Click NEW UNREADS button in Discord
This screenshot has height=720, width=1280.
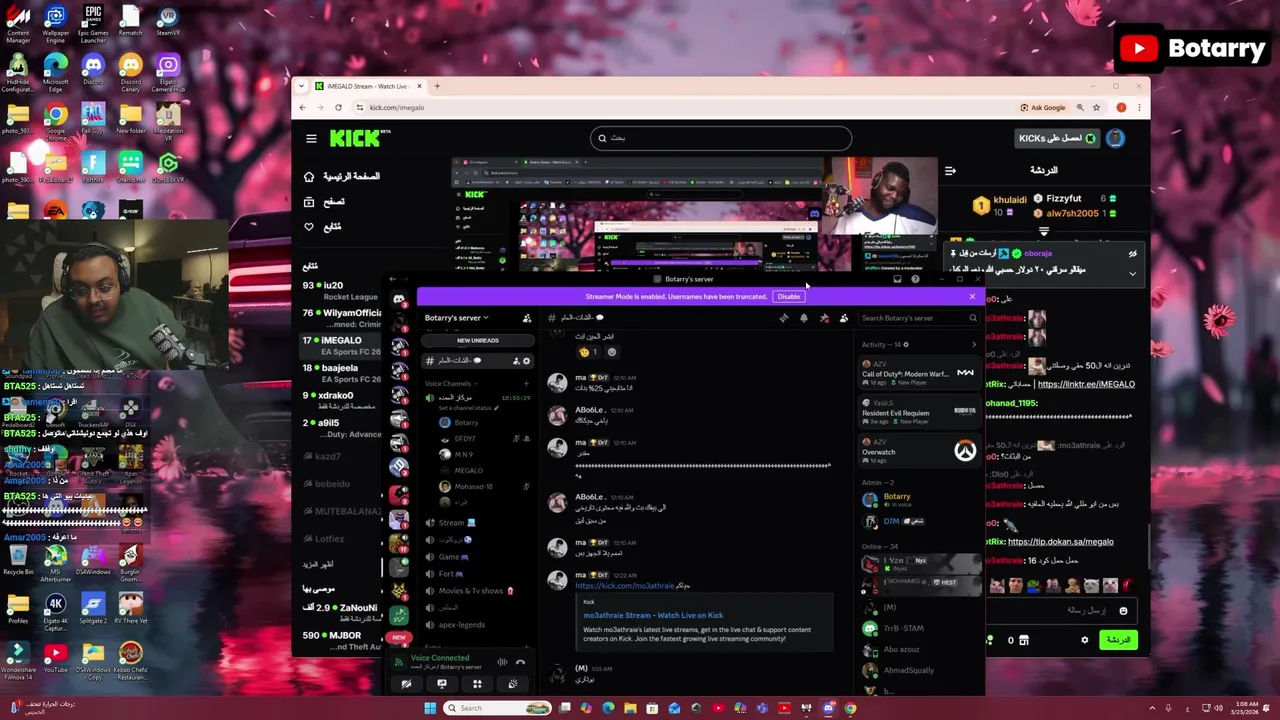pyautogui.click(x=477, y=340)
